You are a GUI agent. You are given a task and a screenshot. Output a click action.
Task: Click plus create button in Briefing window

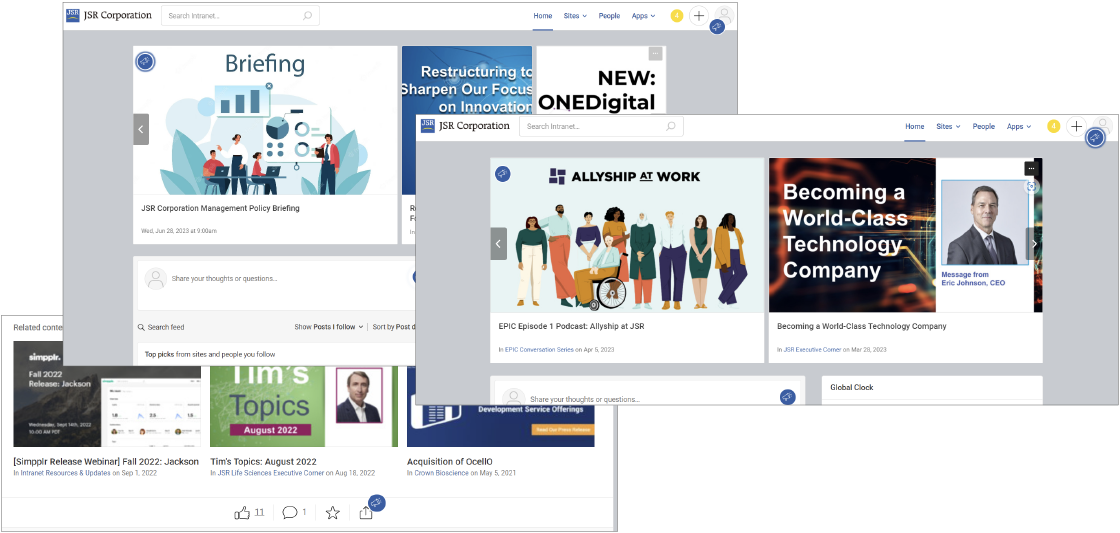699,16
